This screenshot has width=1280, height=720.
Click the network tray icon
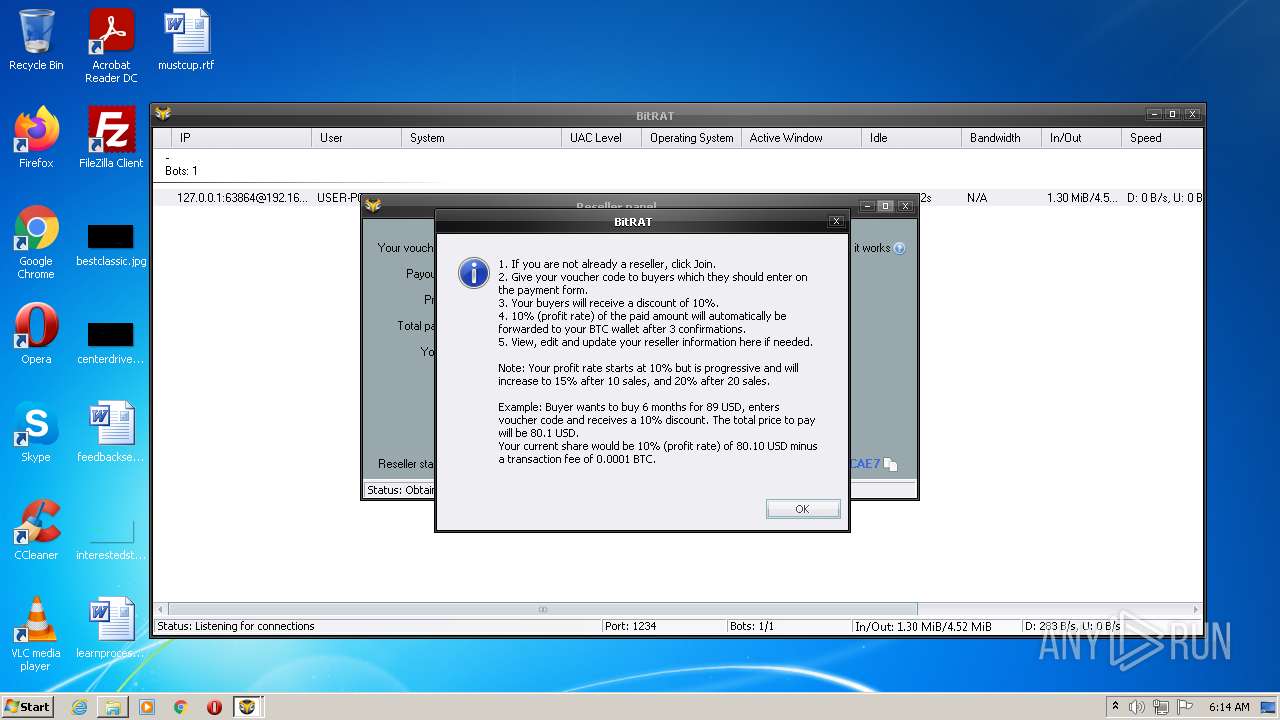coord(1161,707)
